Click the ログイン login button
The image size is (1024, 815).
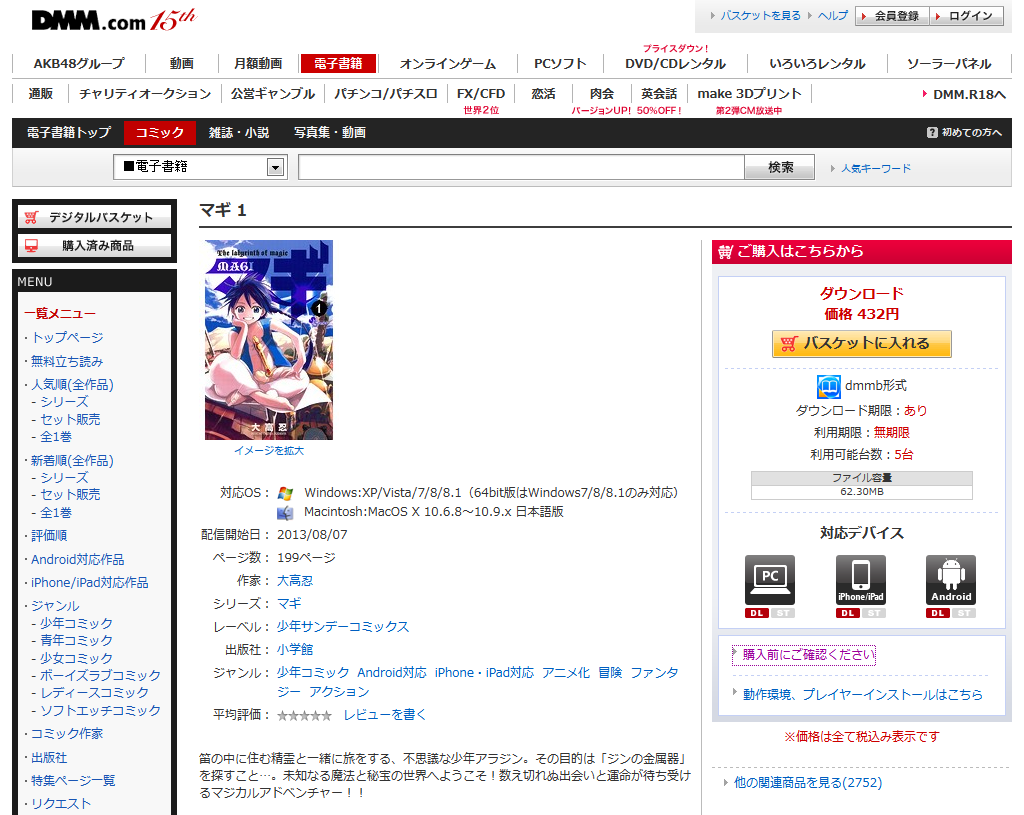click(x=967, y=16)
